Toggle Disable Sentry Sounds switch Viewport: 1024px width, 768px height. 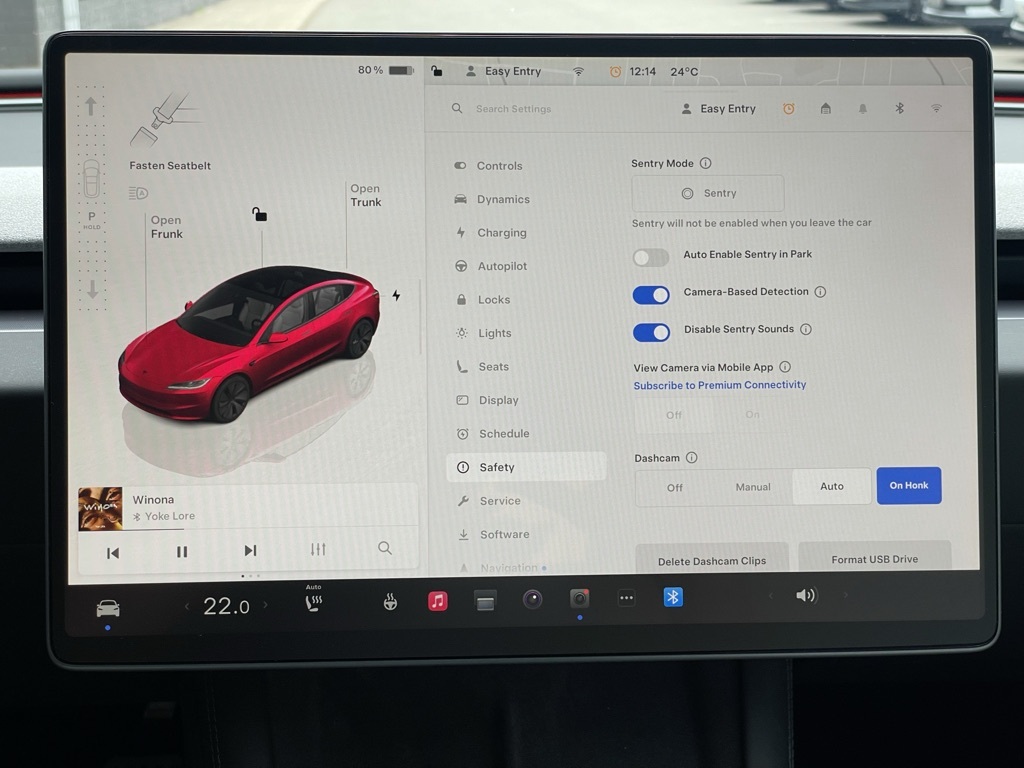(651, 332)
